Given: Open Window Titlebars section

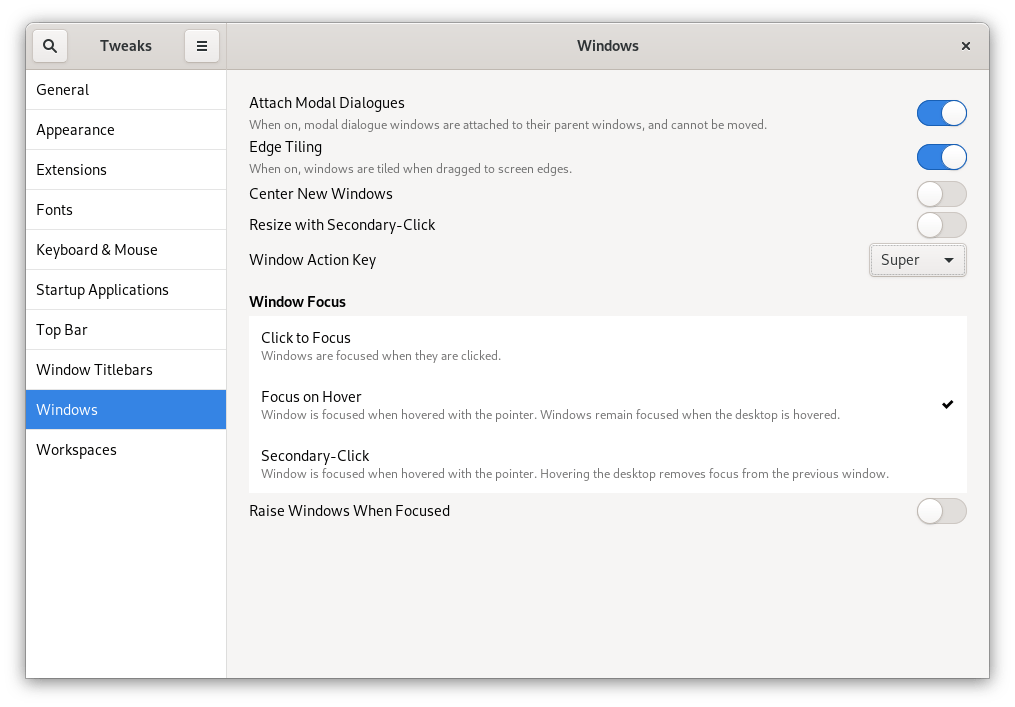Looking at the screenshot, I should [126, 370].
